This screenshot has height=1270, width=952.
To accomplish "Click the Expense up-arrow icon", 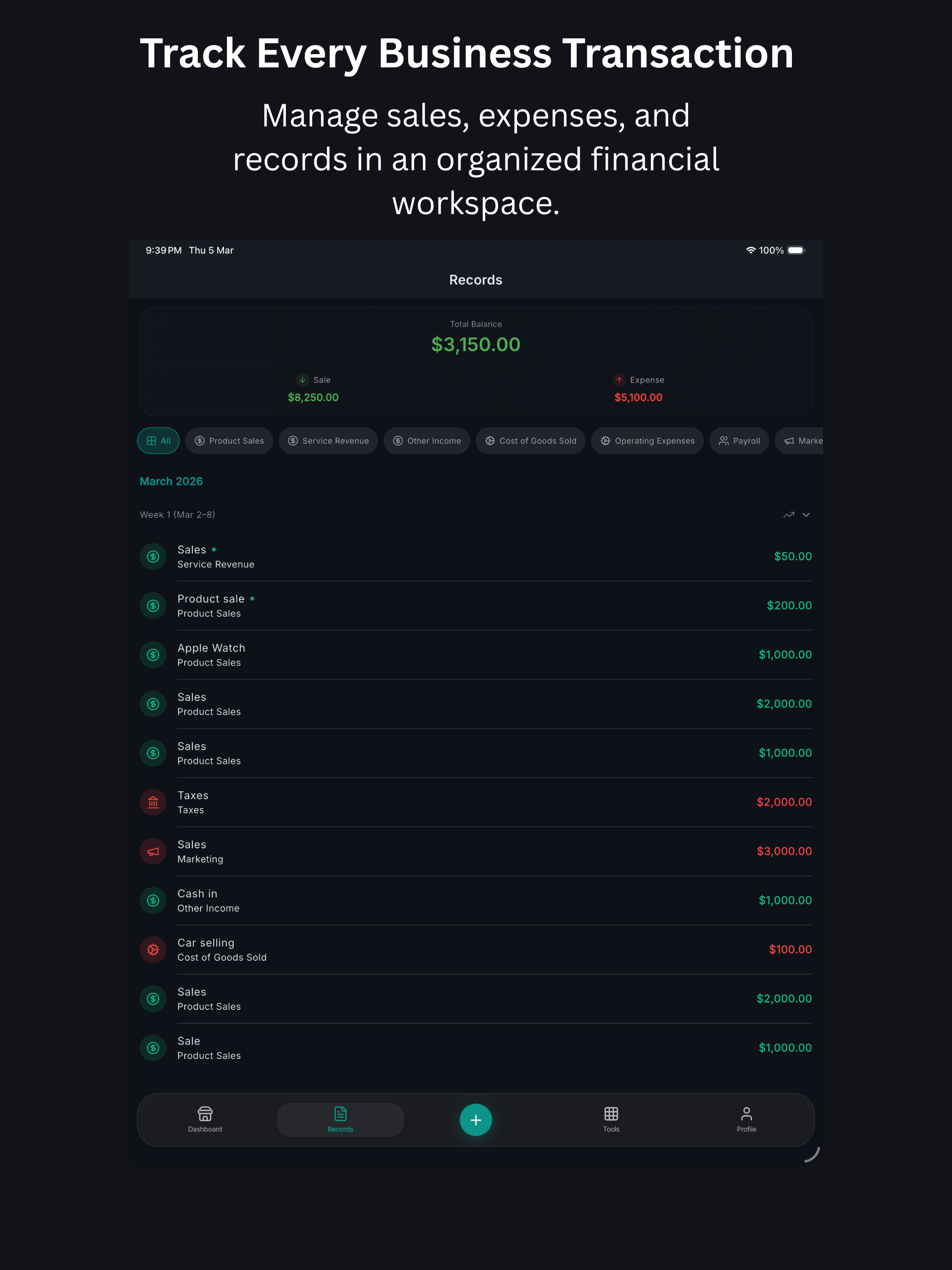I will [x=619, y=380].
